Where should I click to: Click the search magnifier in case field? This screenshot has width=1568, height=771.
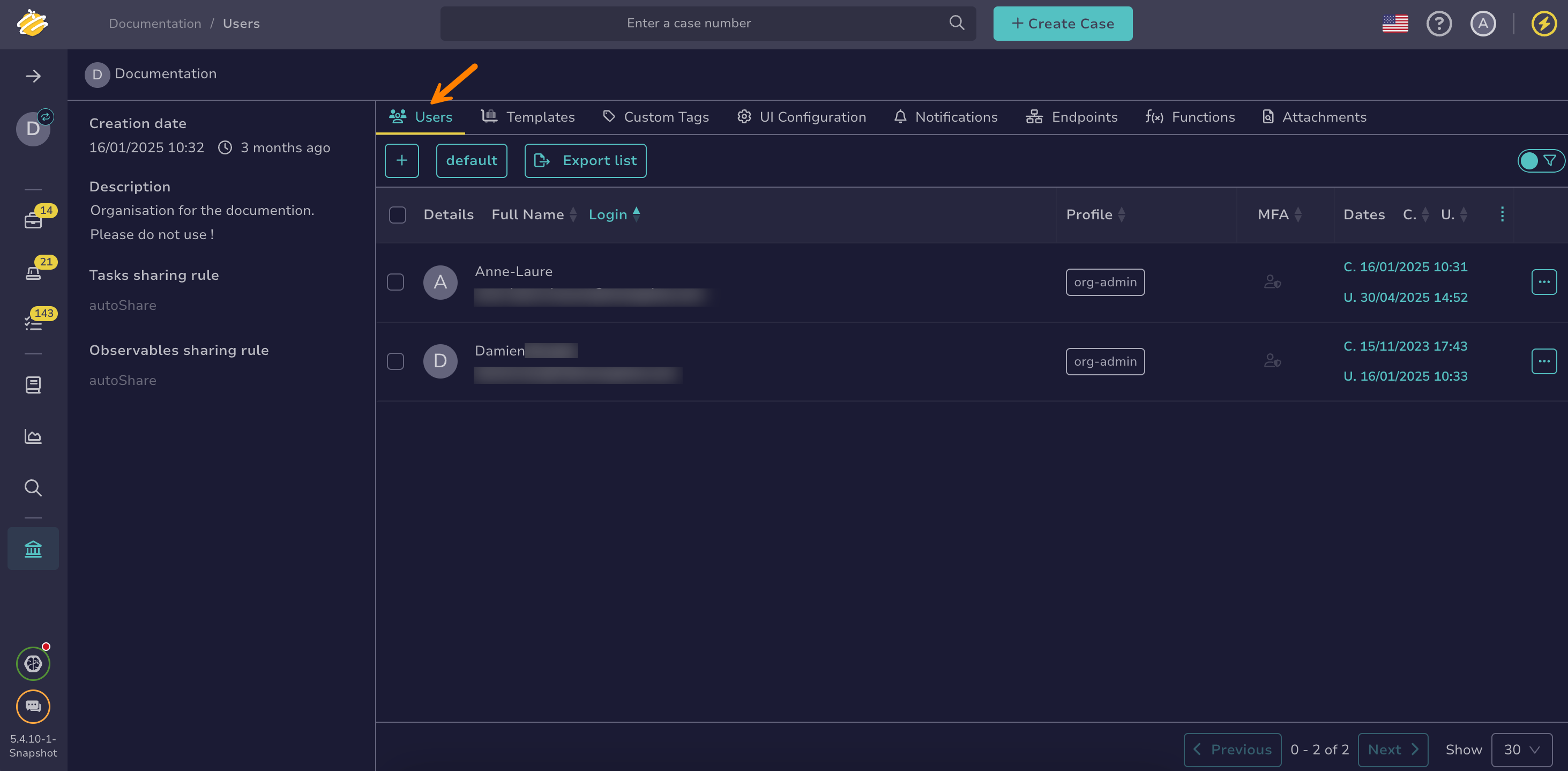pyautogui.click(x=956, y=23)
